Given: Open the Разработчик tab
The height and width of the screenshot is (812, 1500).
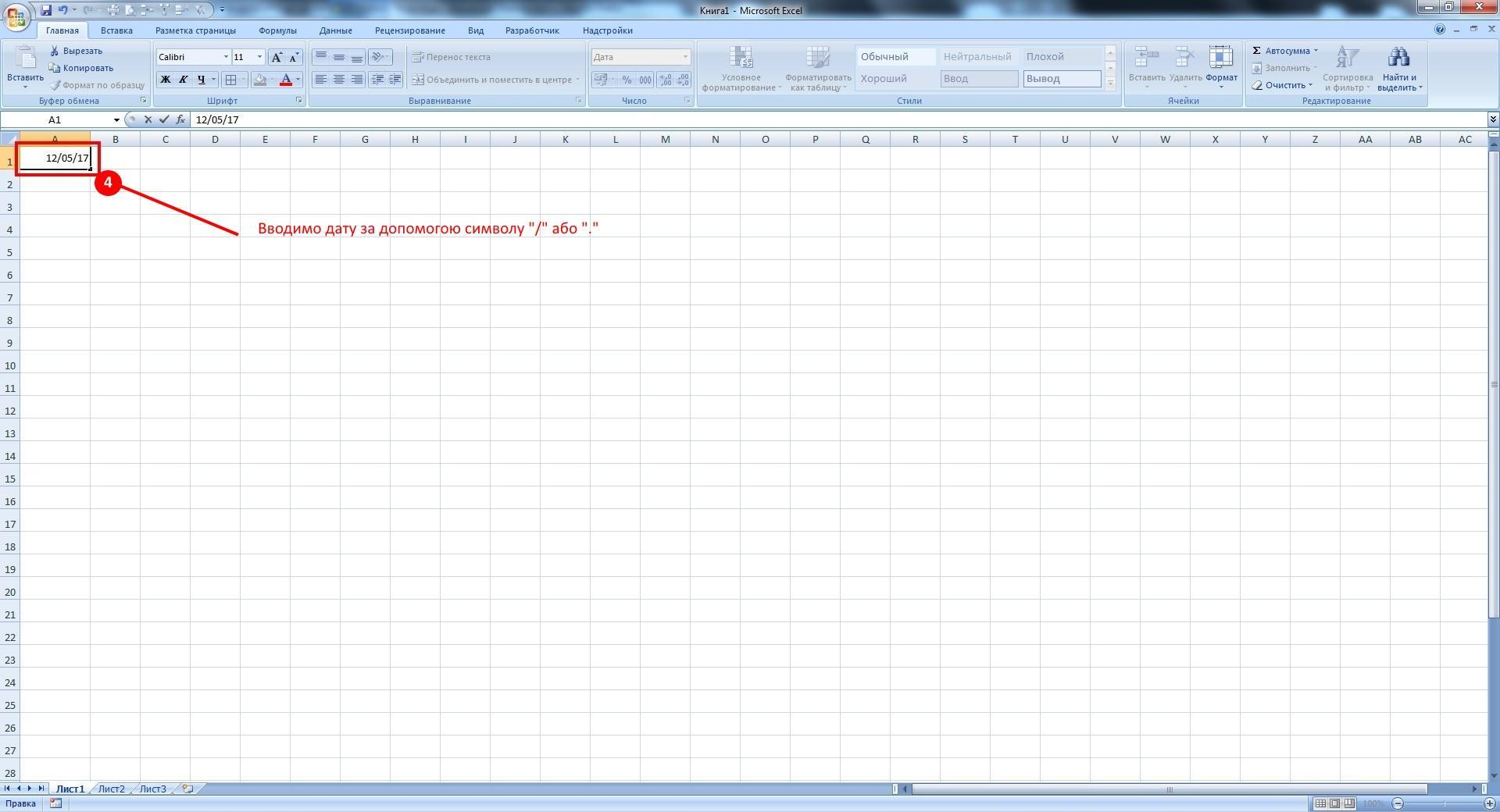Looking at the screenshot, I should pos(532,30).
